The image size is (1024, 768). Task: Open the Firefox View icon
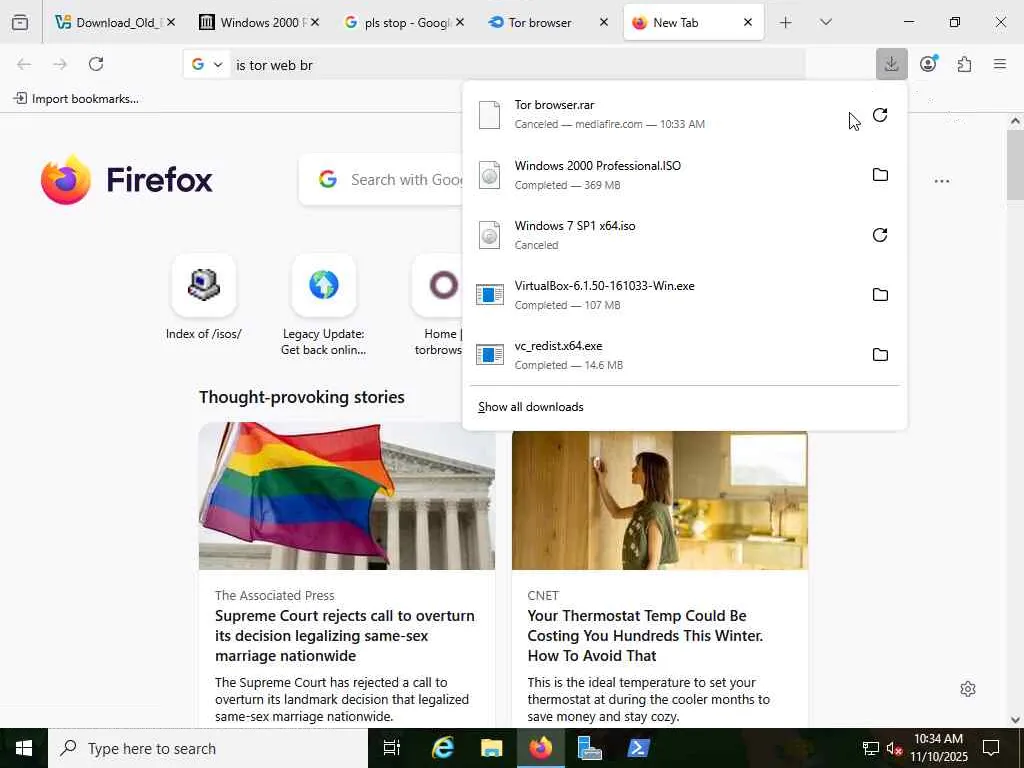(20, 22)
